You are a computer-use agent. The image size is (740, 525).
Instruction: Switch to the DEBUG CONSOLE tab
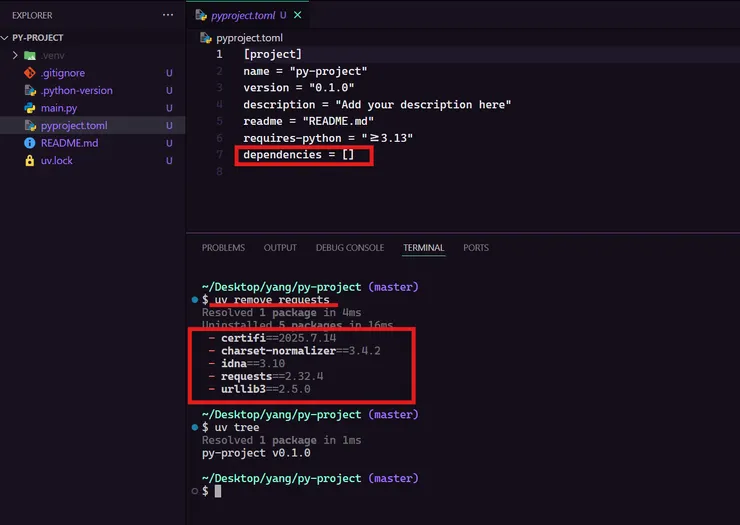click(350, 248)
